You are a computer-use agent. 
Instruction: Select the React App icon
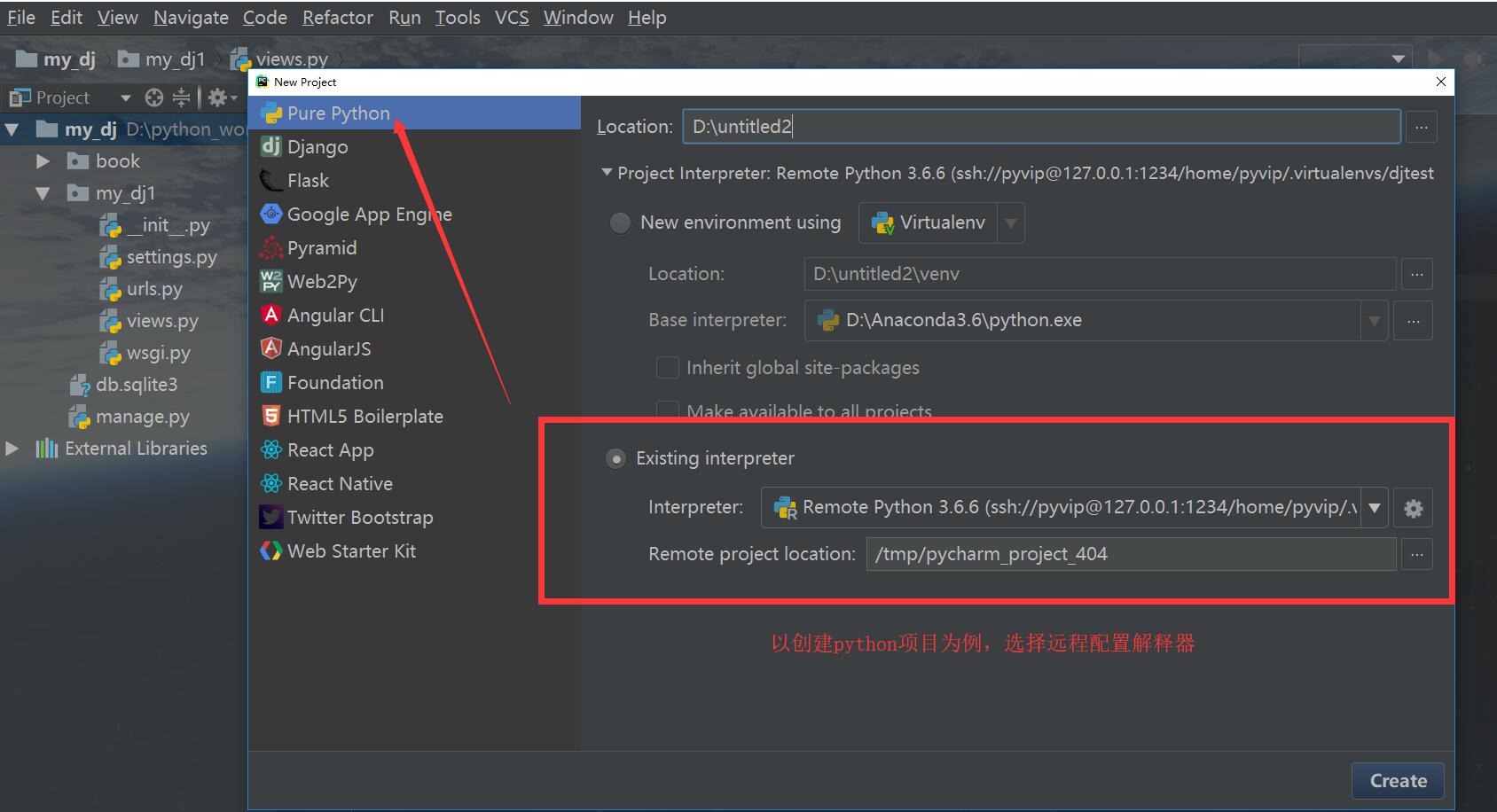point(270,450)
